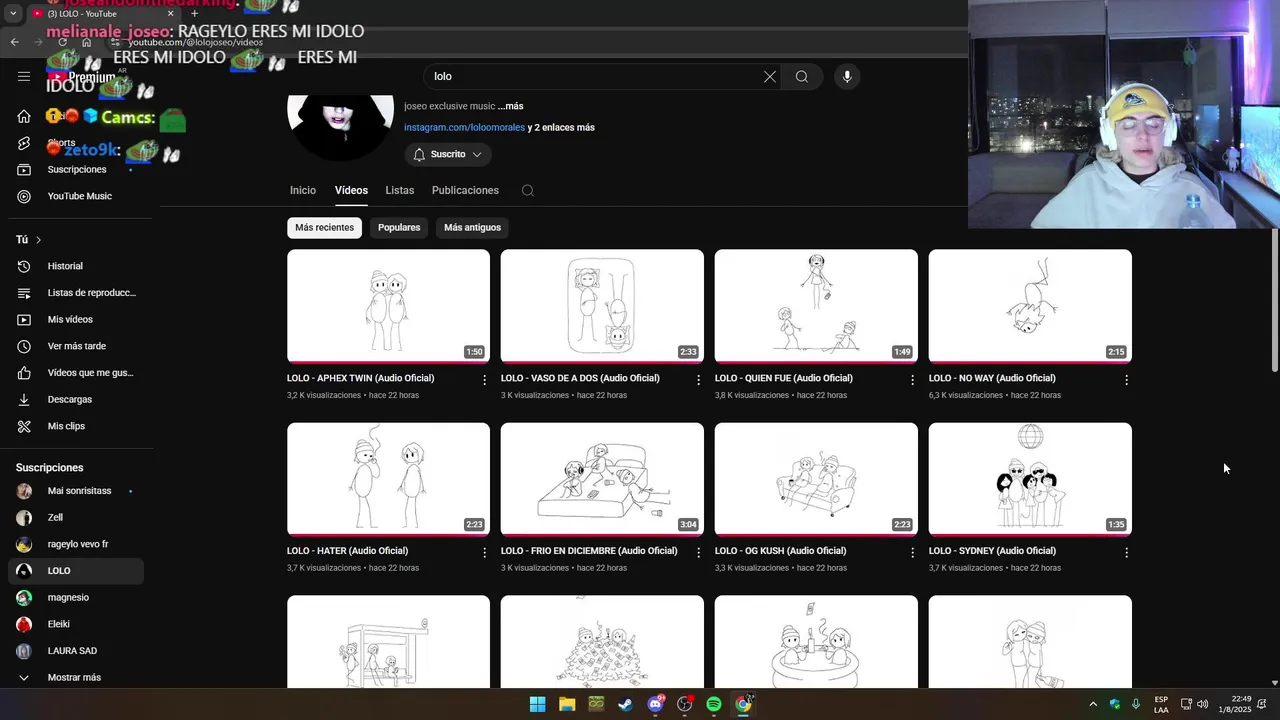Open the instagram.com/loloomorales link

(x=464, y=128)
